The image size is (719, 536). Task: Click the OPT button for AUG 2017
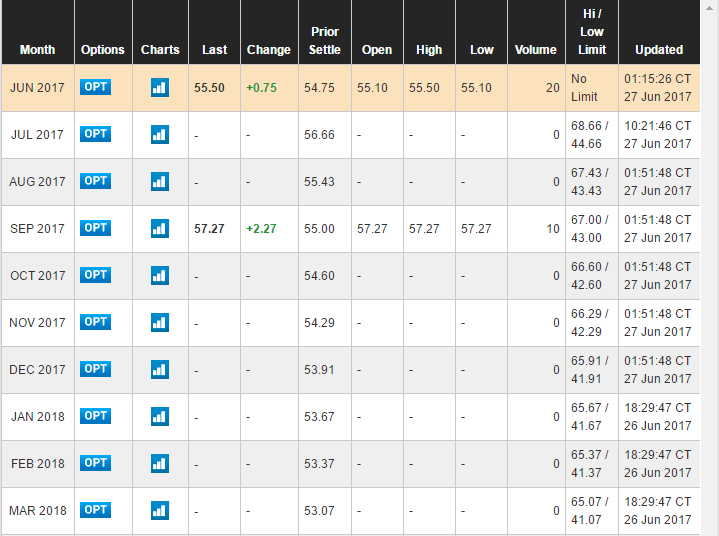tap(95, 181)
